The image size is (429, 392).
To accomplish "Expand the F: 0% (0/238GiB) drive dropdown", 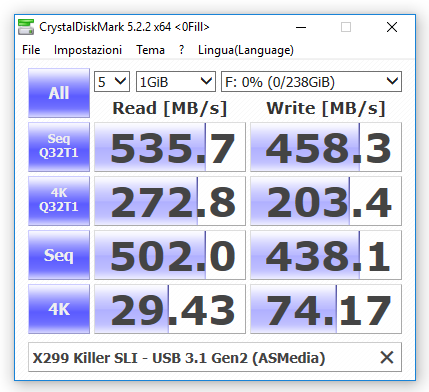I will point(312,82).
